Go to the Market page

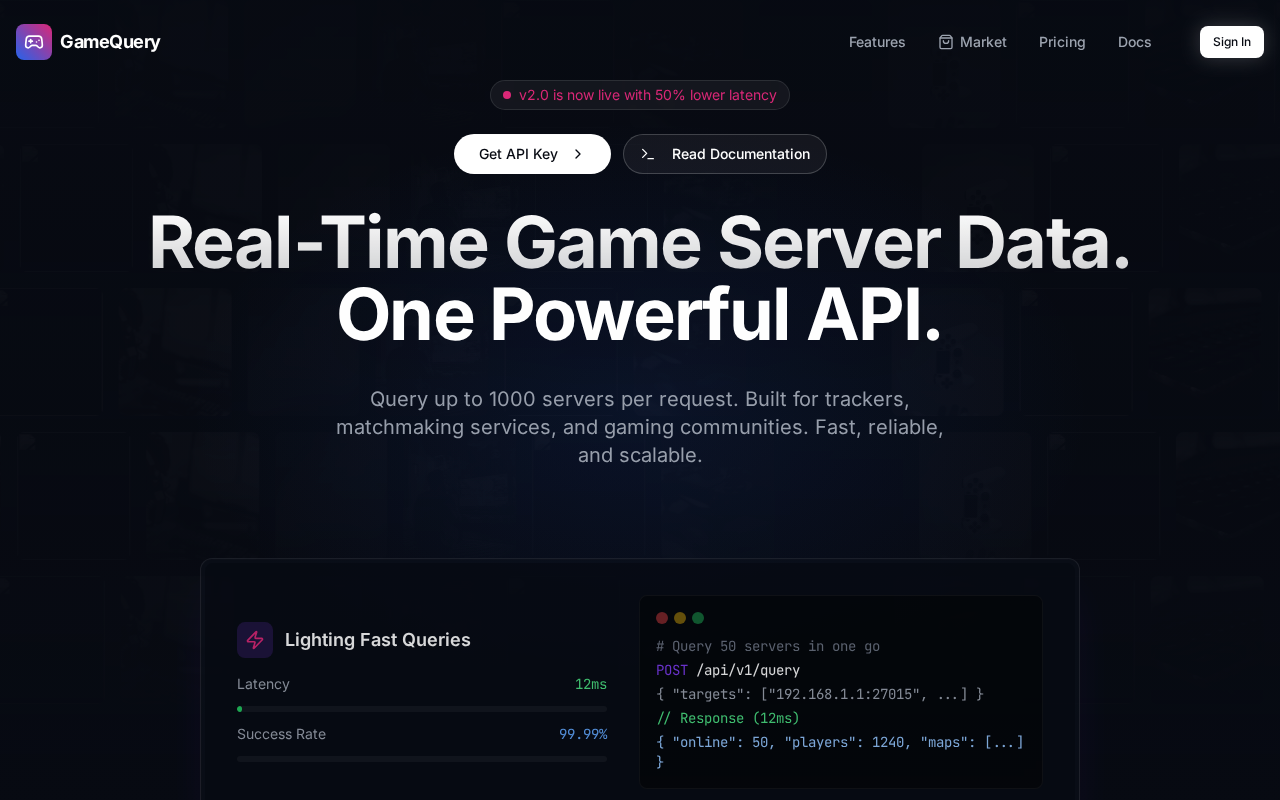972,42
